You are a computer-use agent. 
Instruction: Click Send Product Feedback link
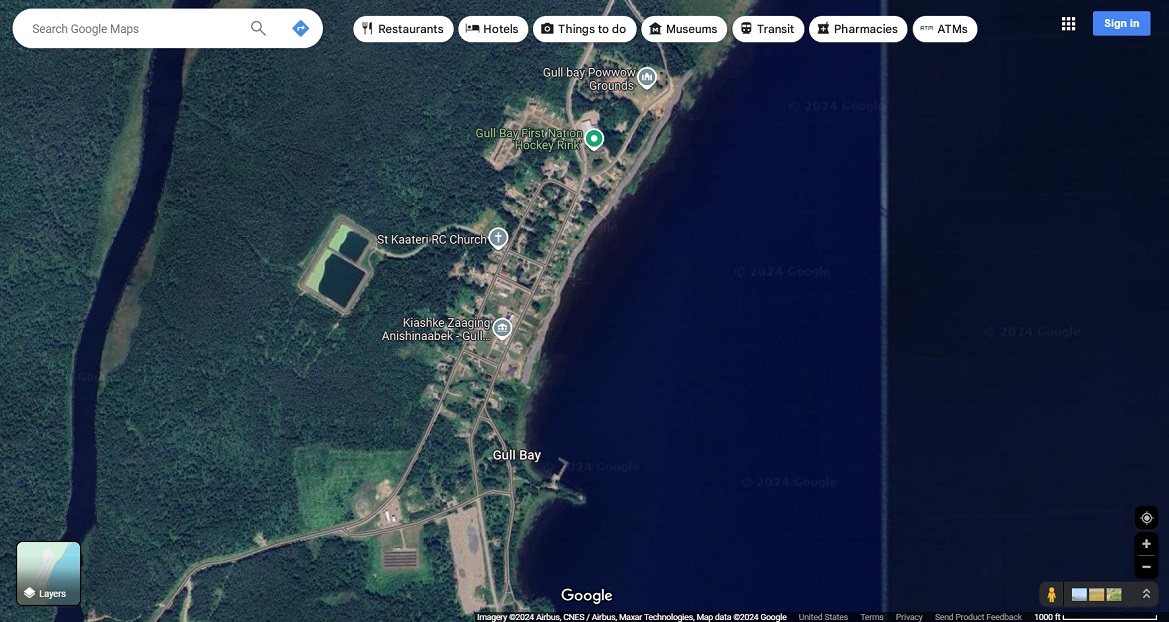(x=978, y=617)
